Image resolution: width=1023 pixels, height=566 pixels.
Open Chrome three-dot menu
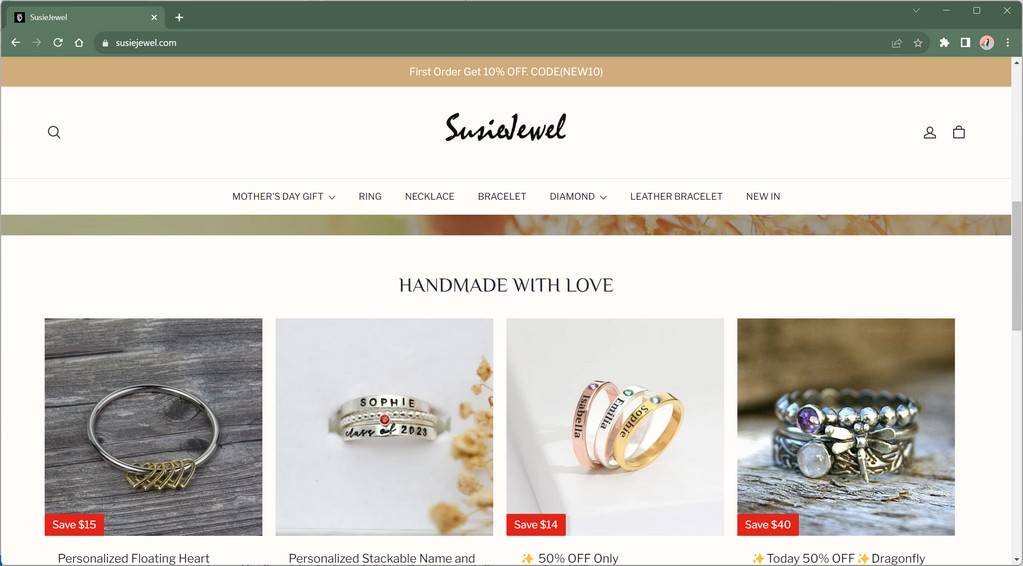coord(1008,42)
